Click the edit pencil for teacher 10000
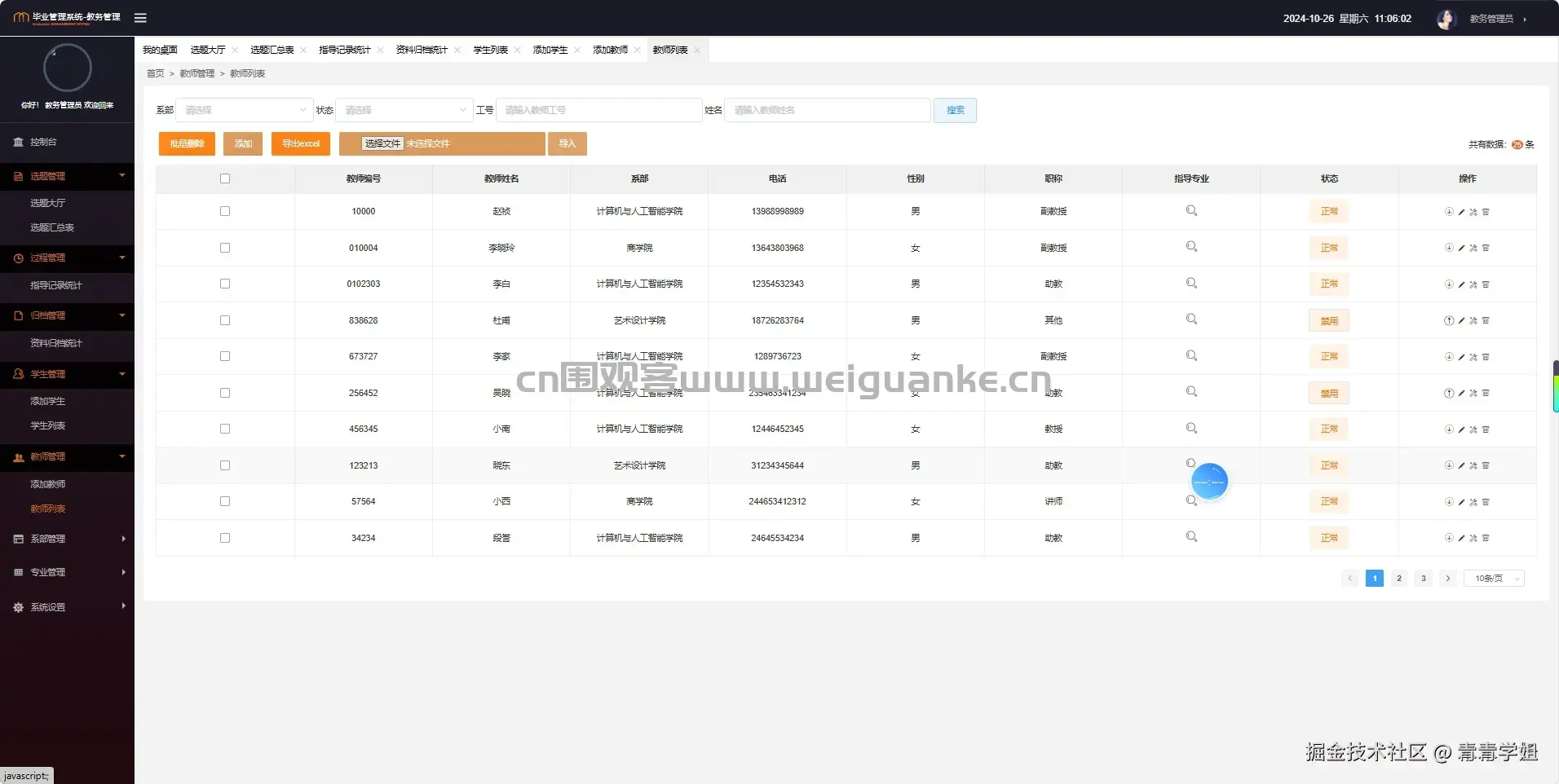1559x784 pixels. [1461, 212]
